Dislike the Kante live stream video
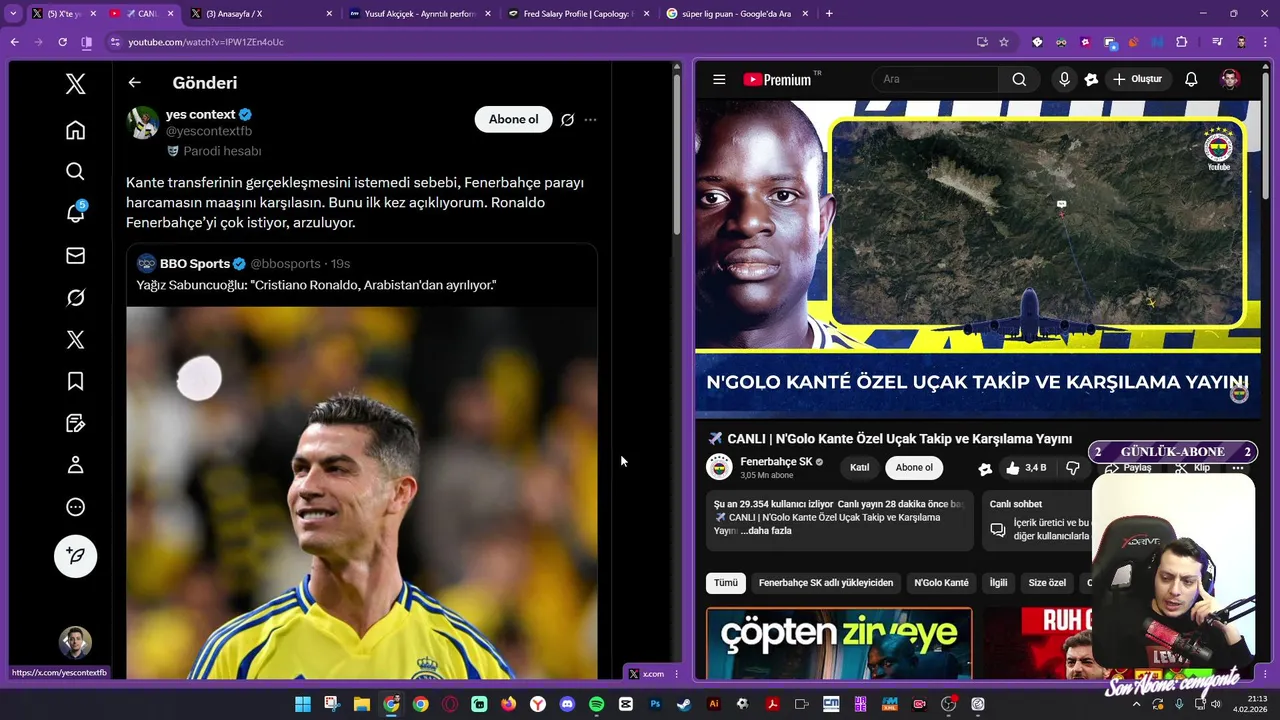This screenshot has width=1280, height=720. (1072, 468)
